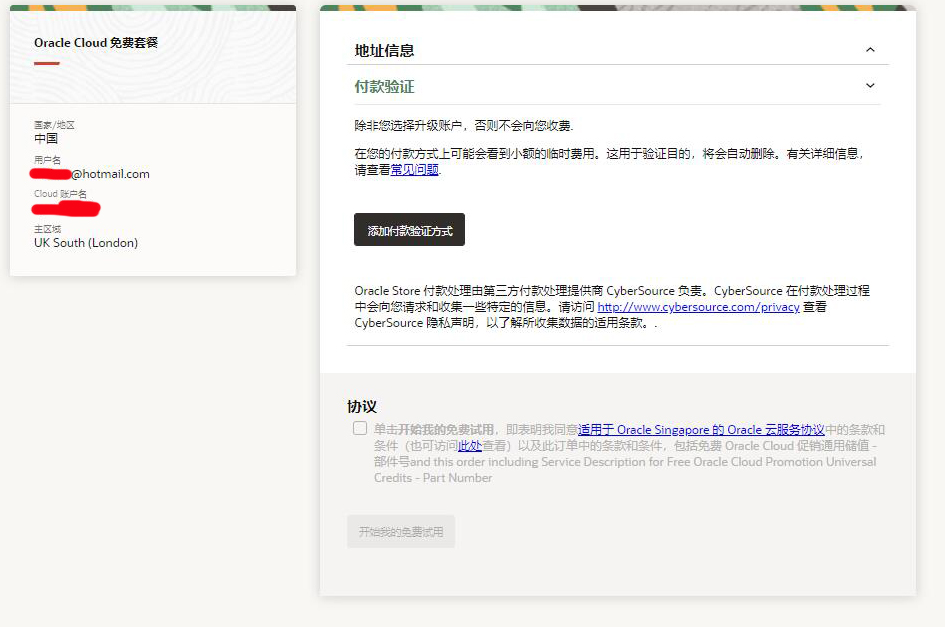Follow the 此处 link in agreement text
This screenshot has width=945, height=627.
tap(470, 446)
